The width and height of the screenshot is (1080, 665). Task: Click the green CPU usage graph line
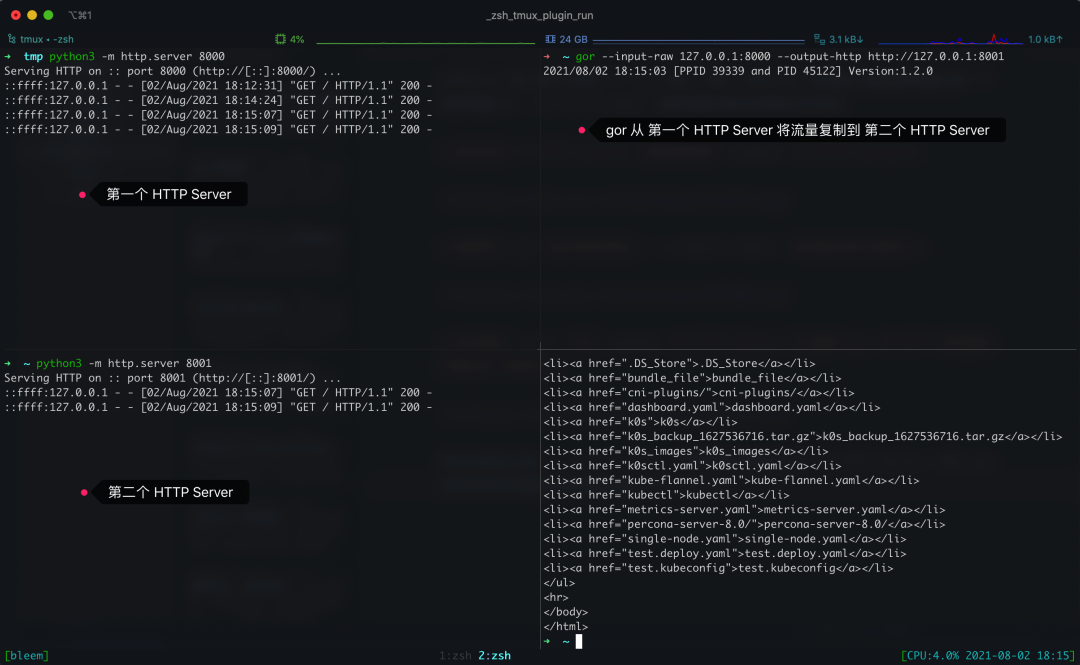pos(426,42)
